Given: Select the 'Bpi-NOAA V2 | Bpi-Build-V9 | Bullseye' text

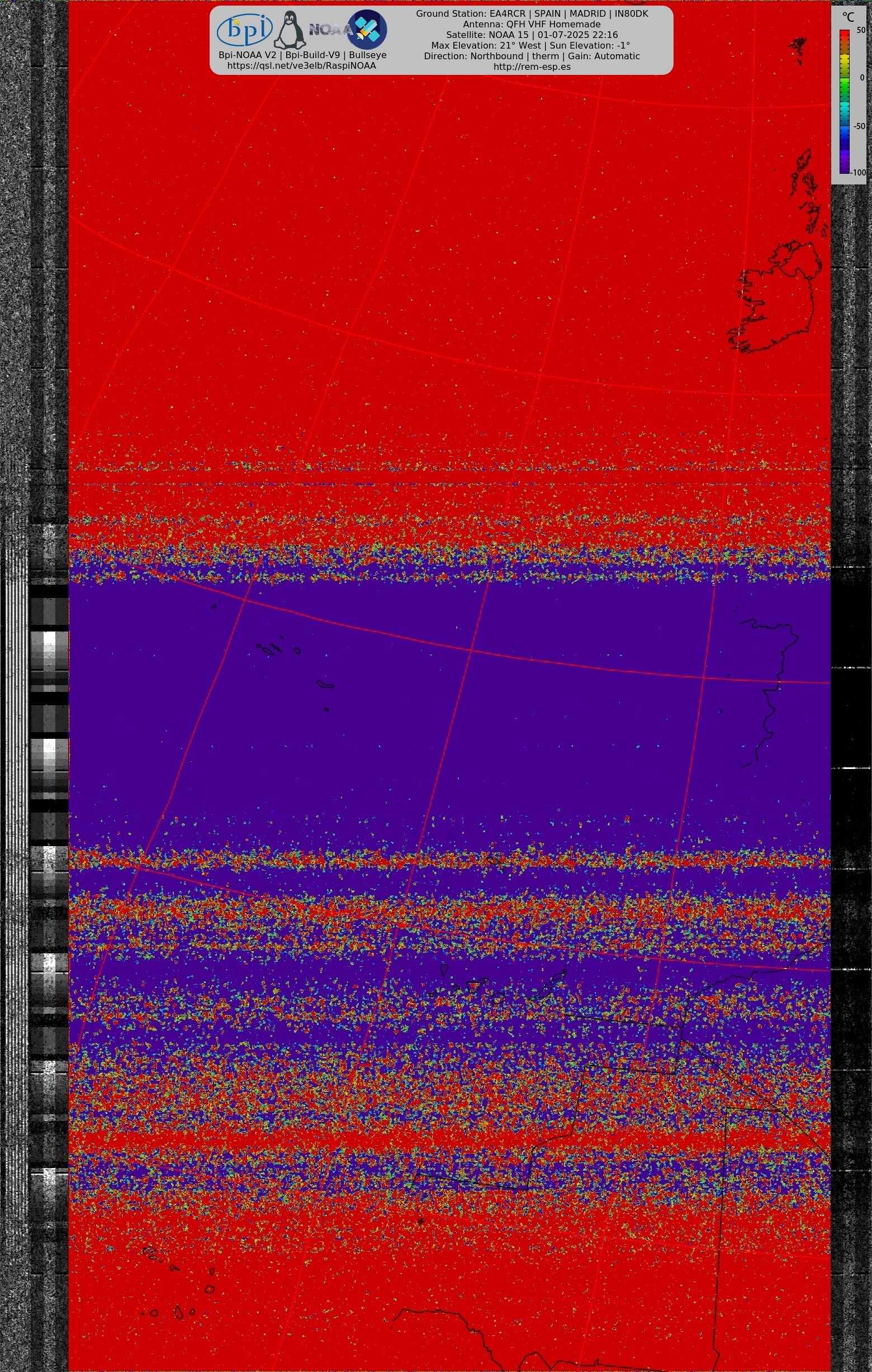Looking at the screenshot, I should [302, 55].
